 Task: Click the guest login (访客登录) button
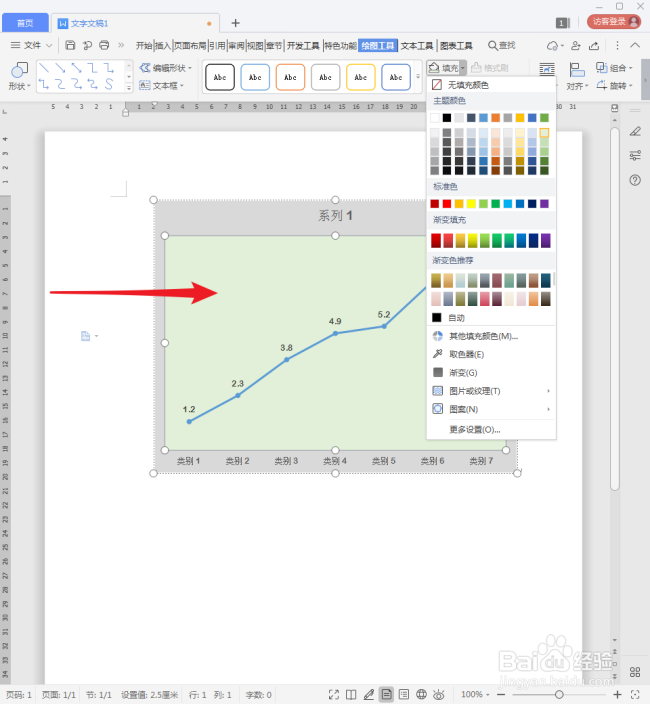pos(614,22)
